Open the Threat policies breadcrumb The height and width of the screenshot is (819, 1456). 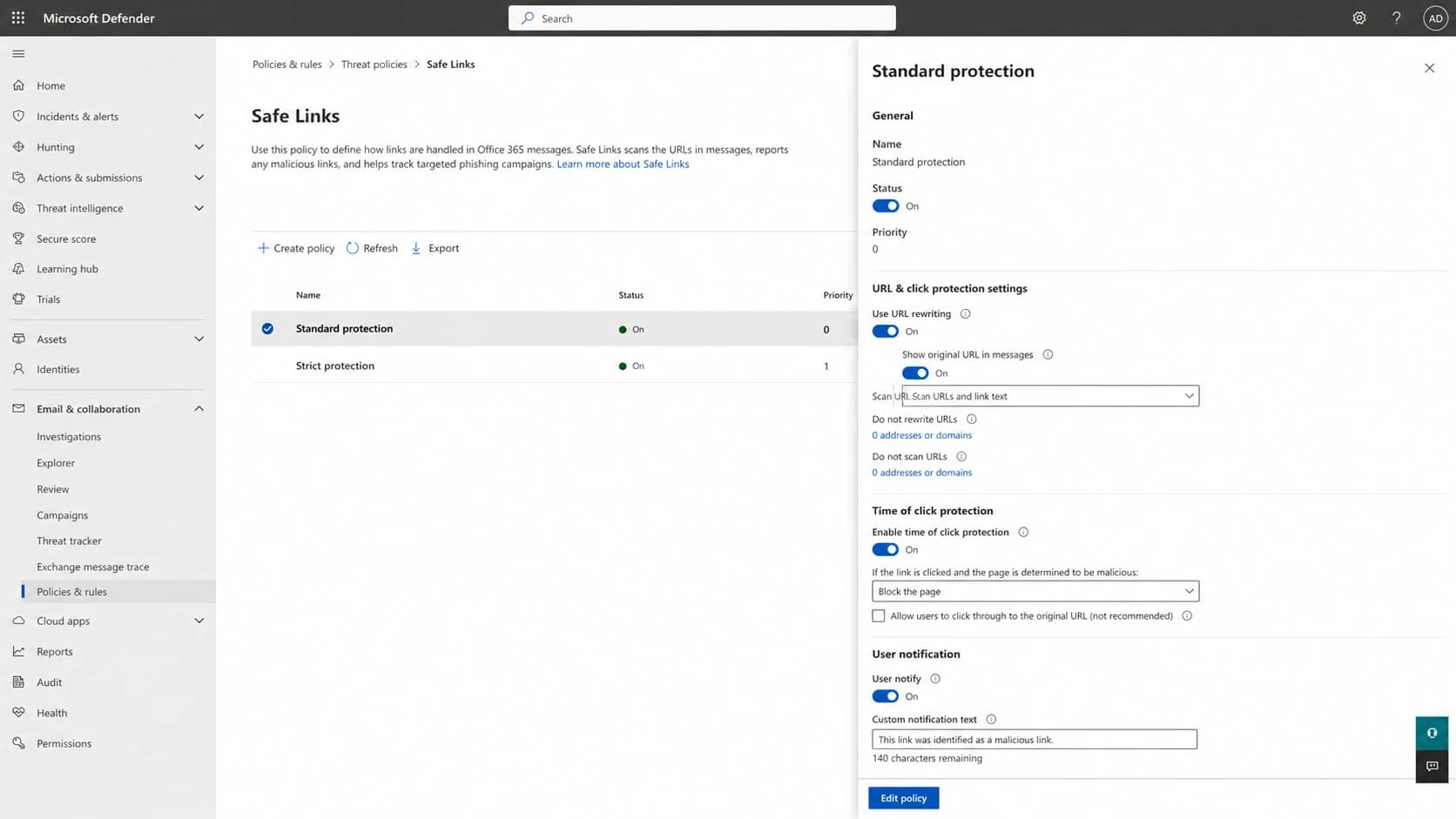coord(374,64)
